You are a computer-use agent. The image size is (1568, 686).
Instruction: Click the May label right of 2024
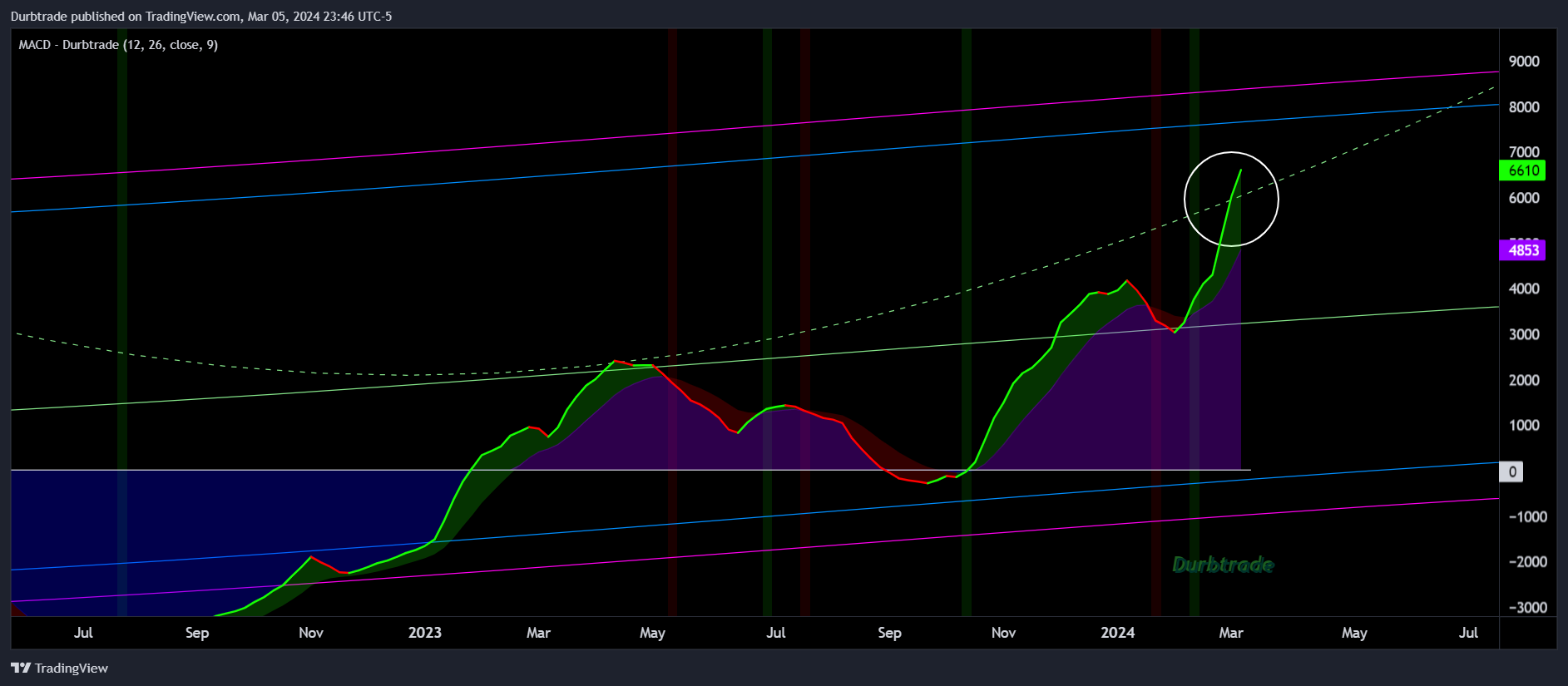click(x=1354, y=633)
